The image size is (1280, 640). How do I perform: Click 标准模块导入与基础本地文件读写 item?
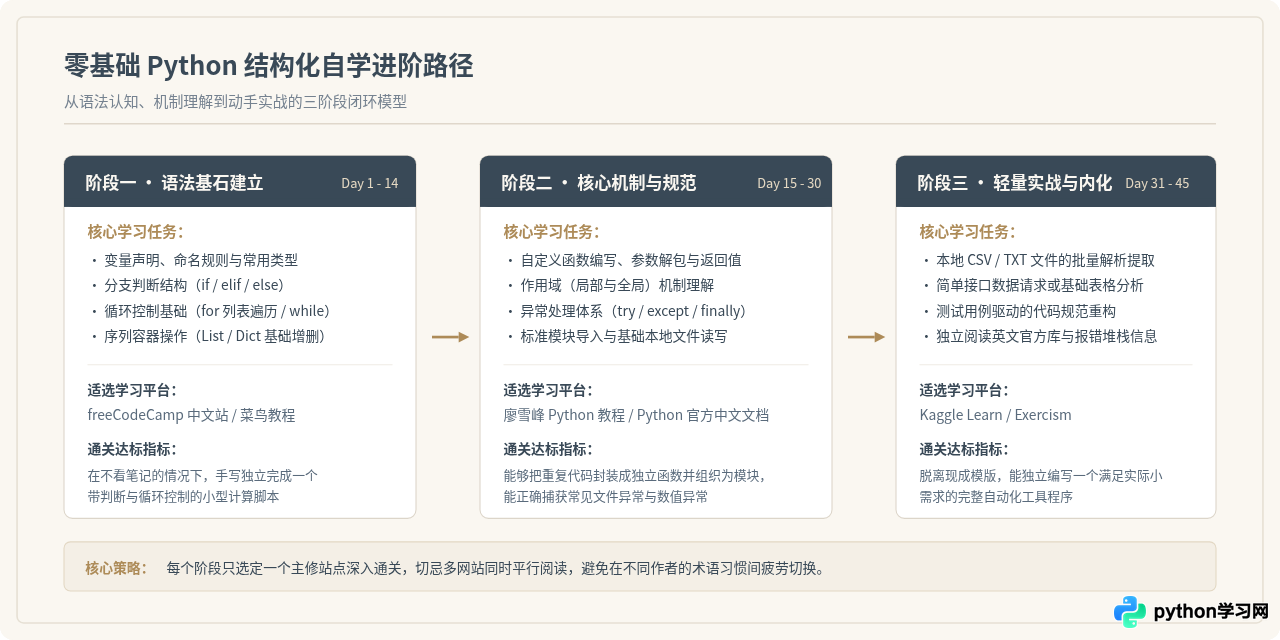tap(622, 336)
